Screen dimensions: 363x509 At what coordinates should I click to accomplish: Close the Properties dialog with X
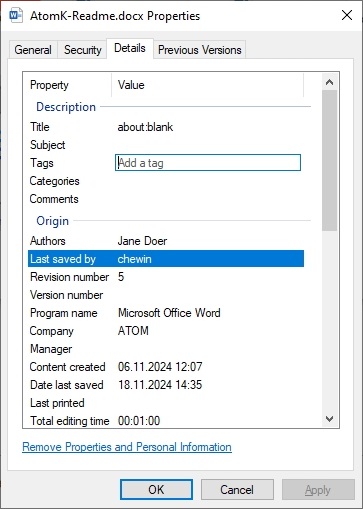347,15
